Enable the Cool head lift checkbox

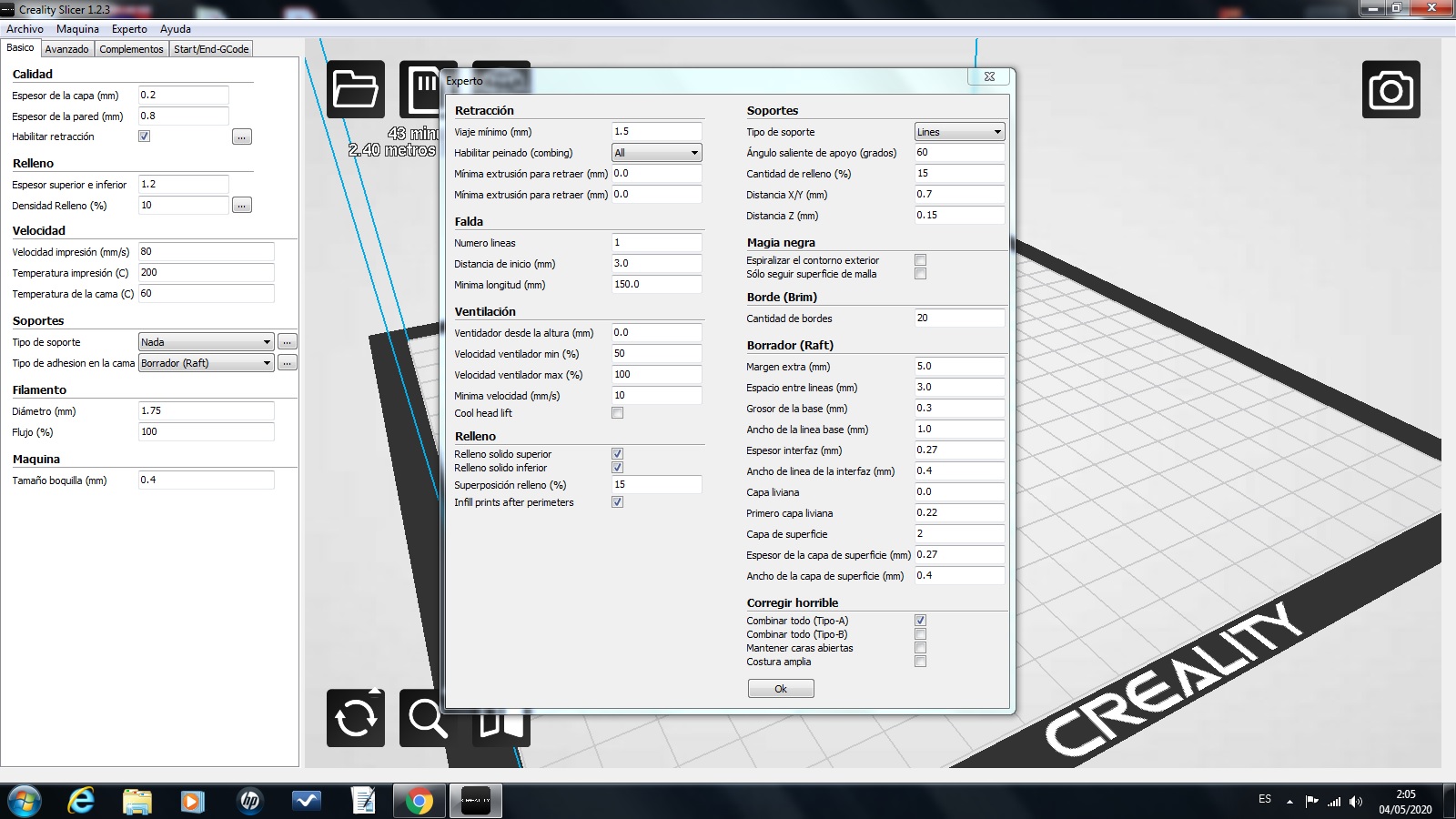point(617,413)
